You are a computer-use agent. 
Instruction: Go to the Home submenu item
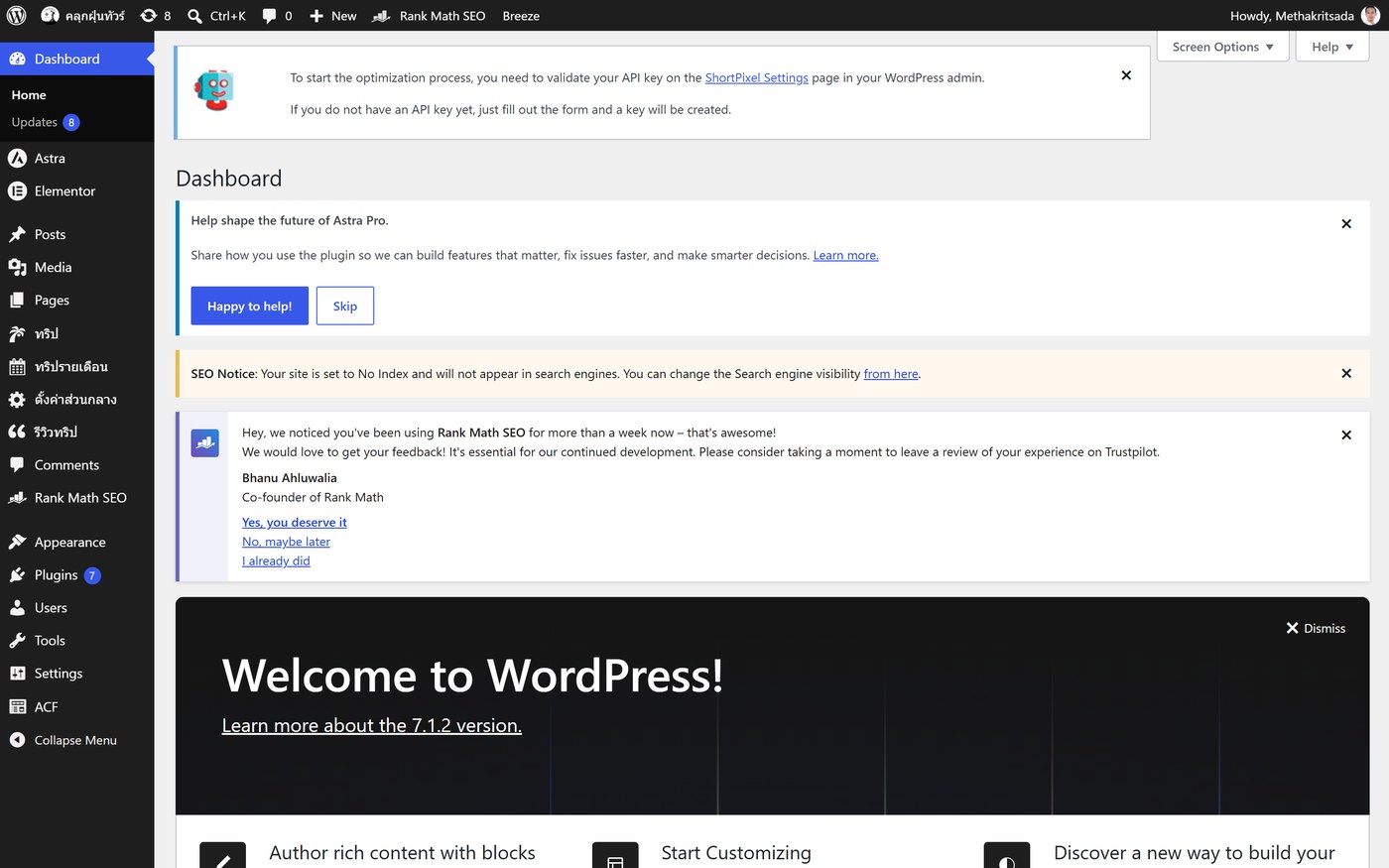click(x=29, y=95)
